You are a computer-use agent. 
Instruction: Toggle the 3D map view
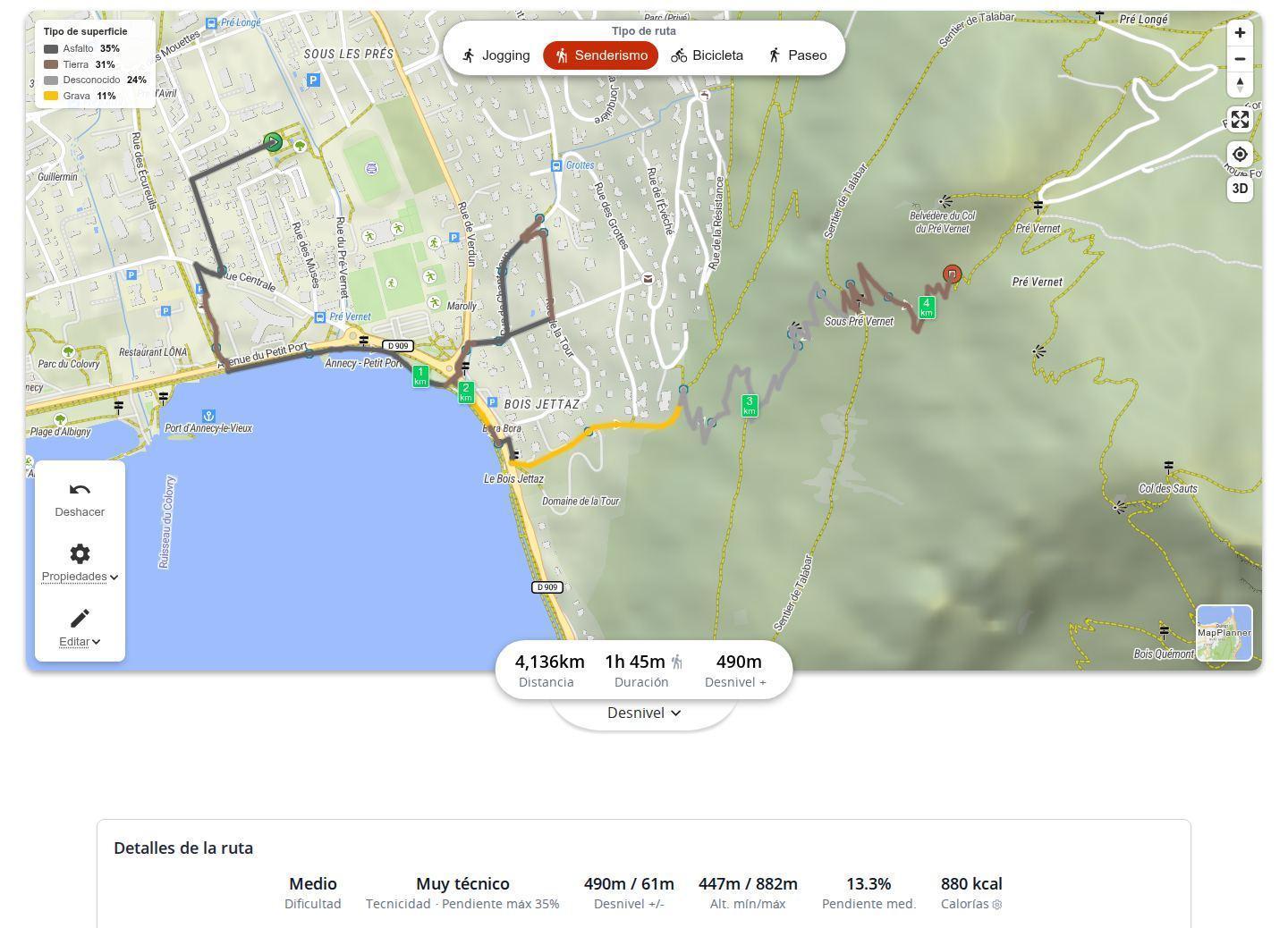pyautogui.click(x=1240, y=189)
